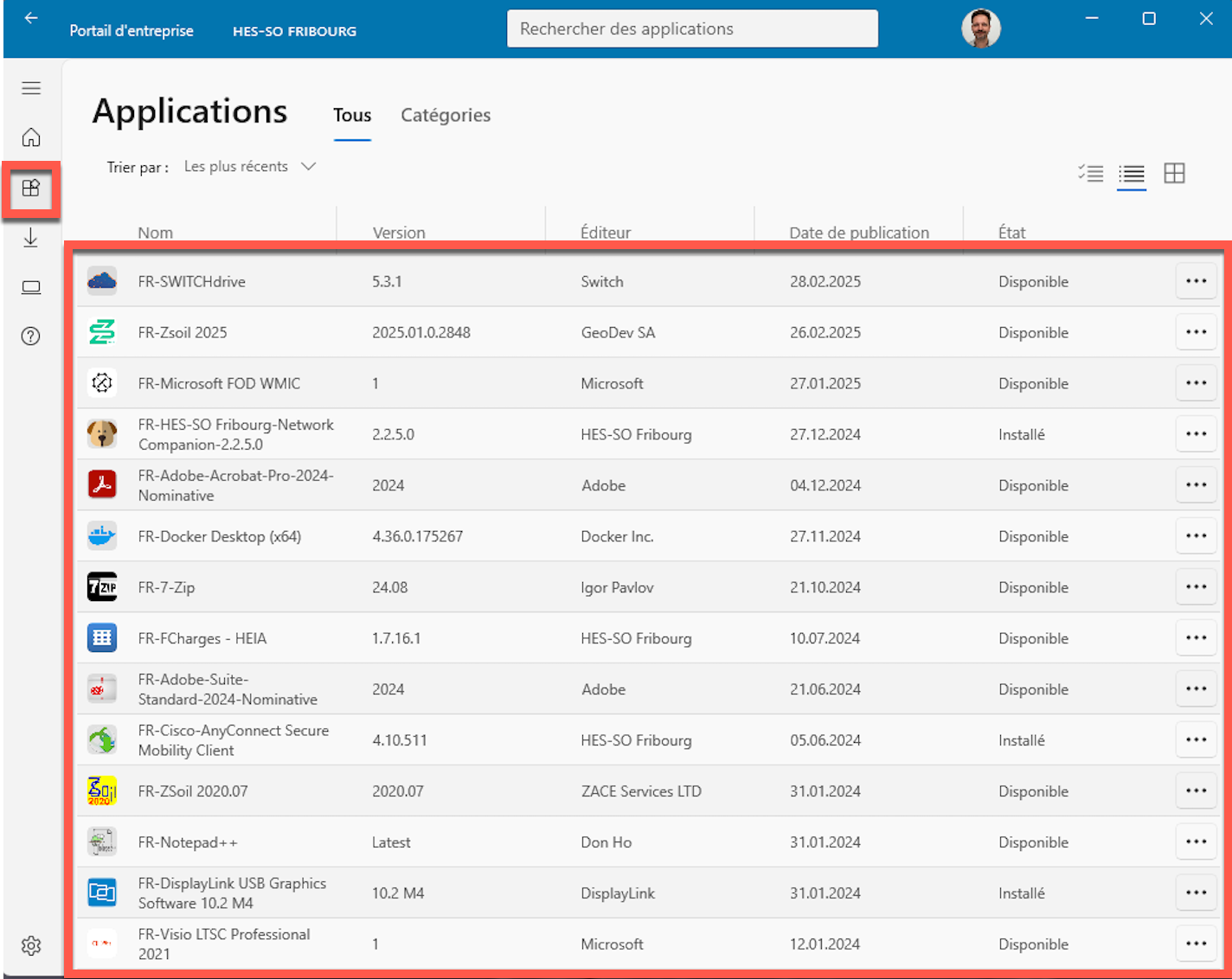This screenshot has width=1232, height=979.
Task: Open the Applications sidebar icon
Action: point(31,188)
